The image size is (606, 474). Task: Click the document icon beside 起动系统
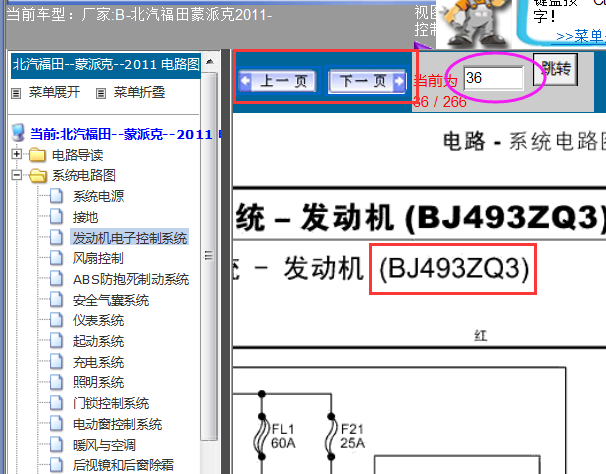(56, 341)
